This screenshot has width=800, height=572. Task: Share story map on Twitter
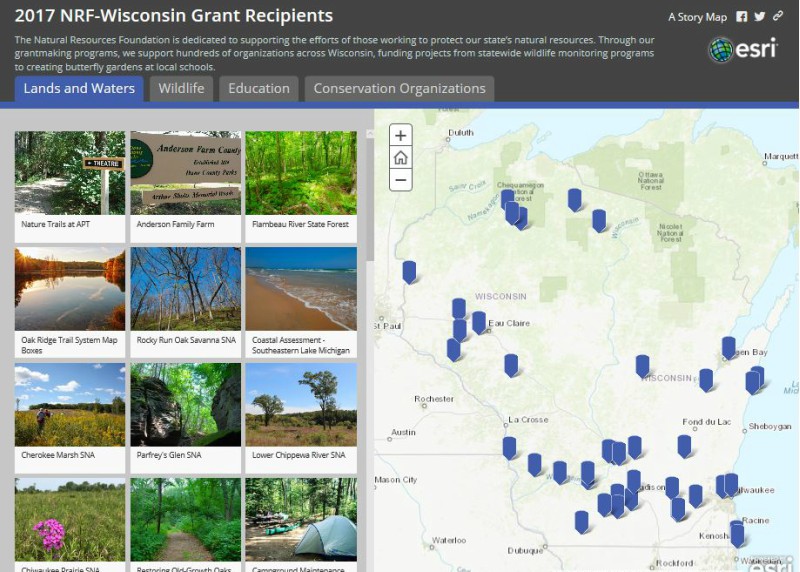point(760,16)
